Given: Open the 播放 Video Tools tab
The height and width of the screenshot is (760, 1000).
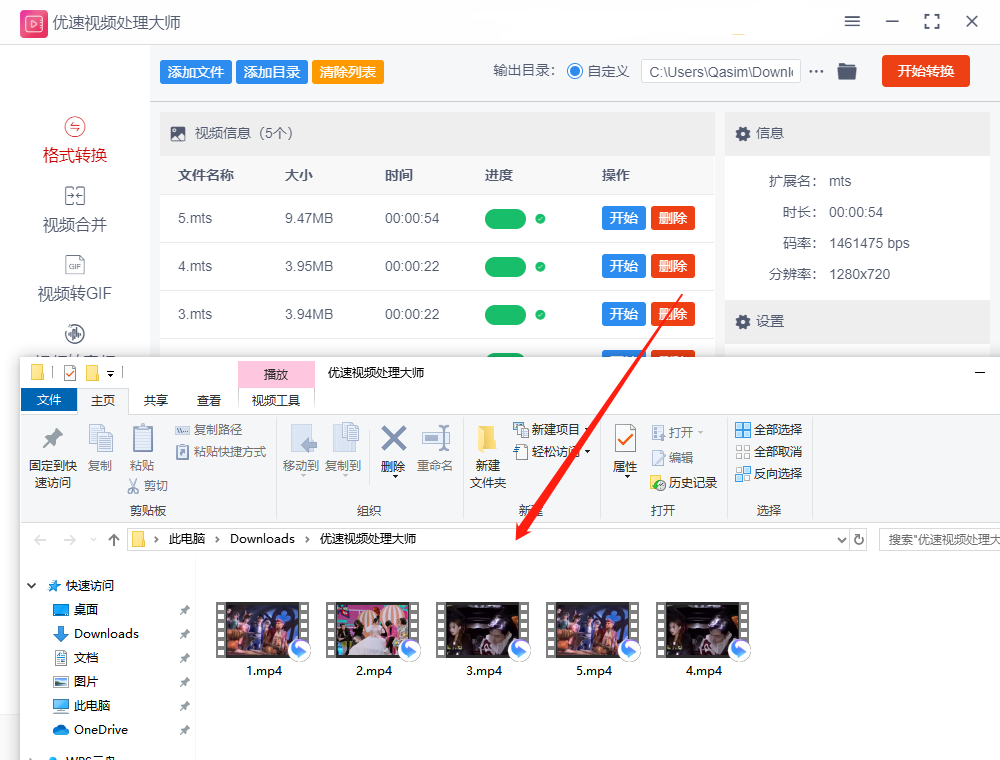Looking at the screenshot, I should (x=276, y=373).
